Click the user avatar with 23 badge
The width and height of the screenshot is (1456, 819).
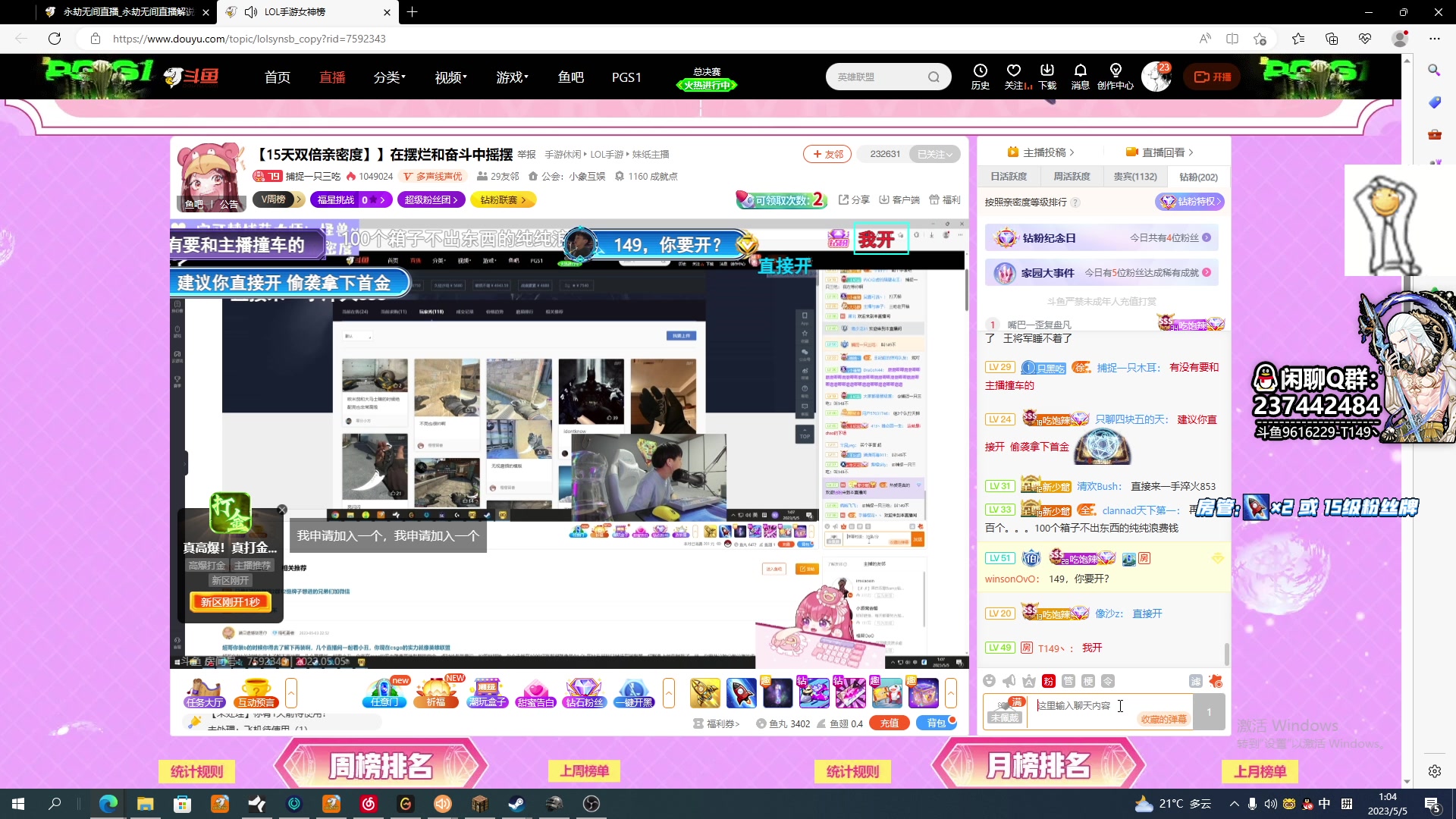tap(1156, 77)
